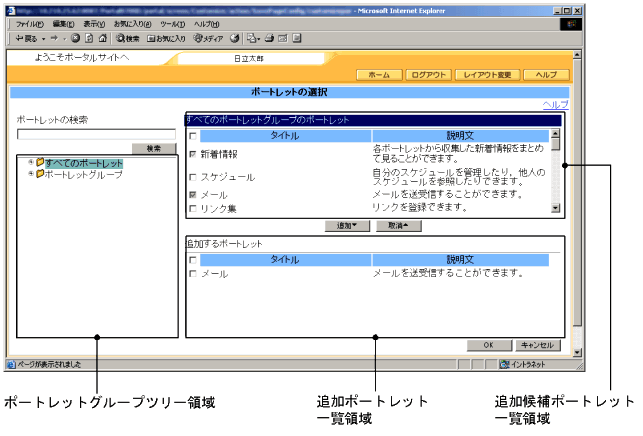Open the 検索 search toolbar icon
The height and width of the screenshot is (436, 643).
[125, 38]
